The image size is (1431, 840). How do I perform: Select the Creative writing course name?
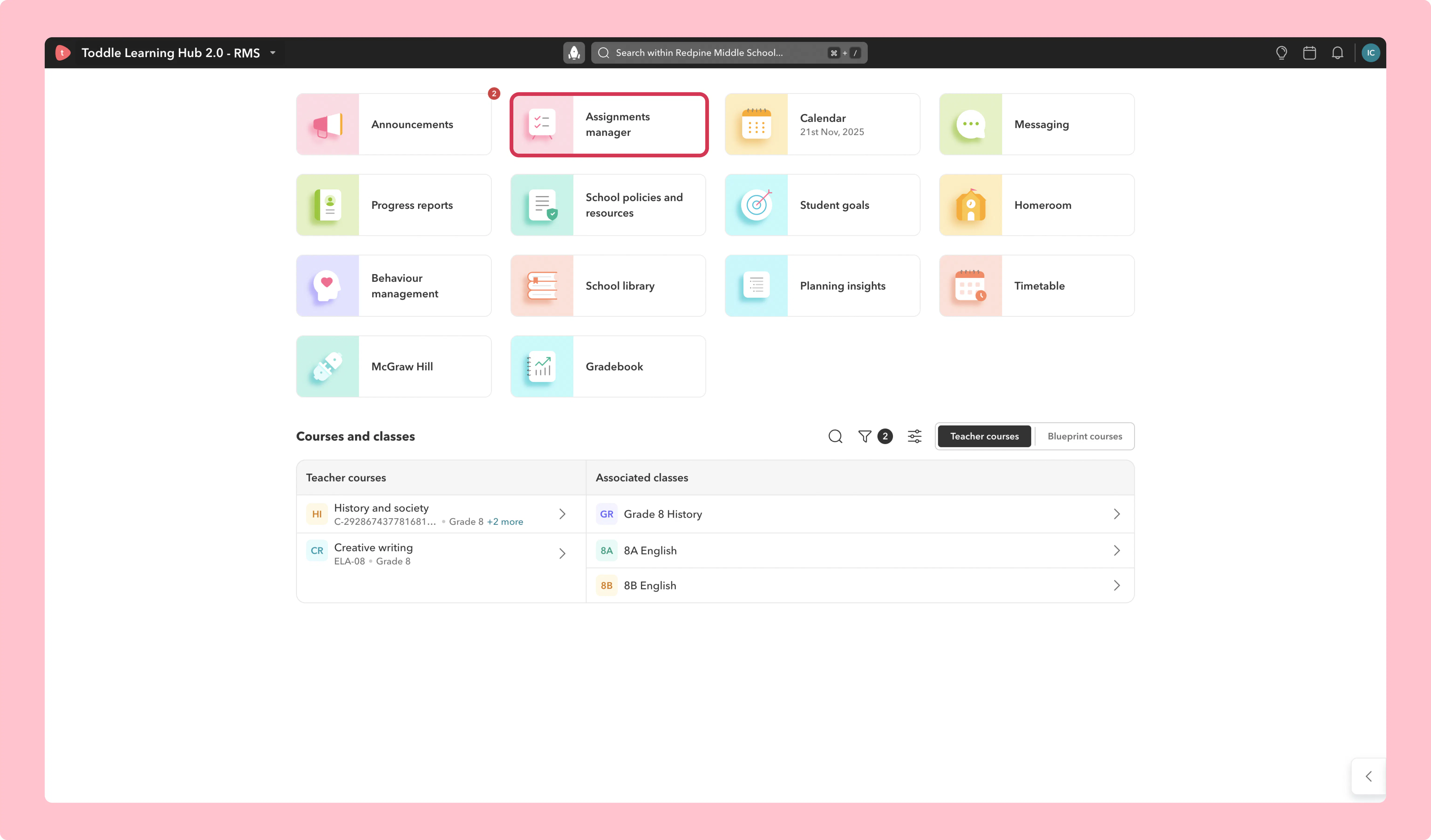point(373,548)
